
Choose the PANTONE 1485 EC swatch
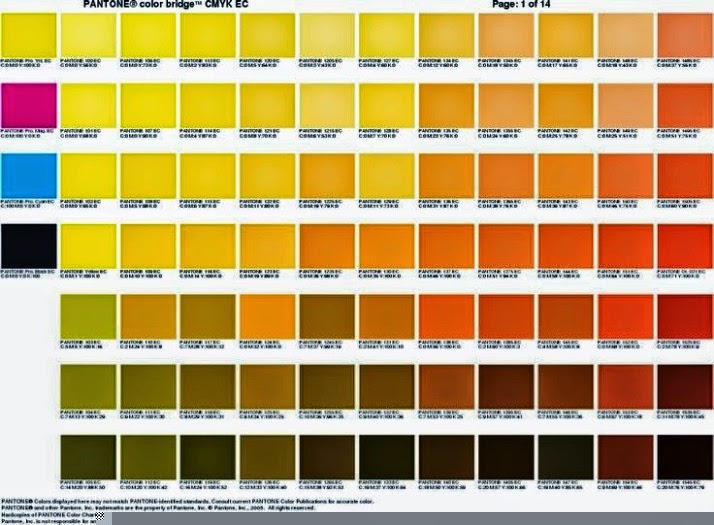click(685, 35)
